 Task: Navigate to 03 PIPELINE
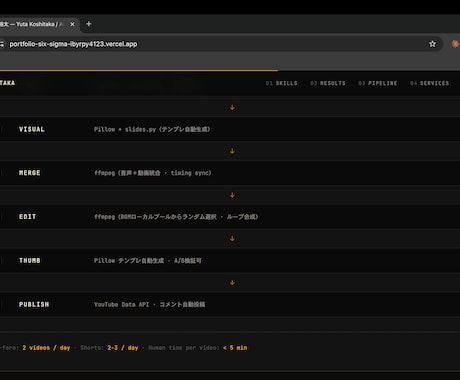pos(378,83)
